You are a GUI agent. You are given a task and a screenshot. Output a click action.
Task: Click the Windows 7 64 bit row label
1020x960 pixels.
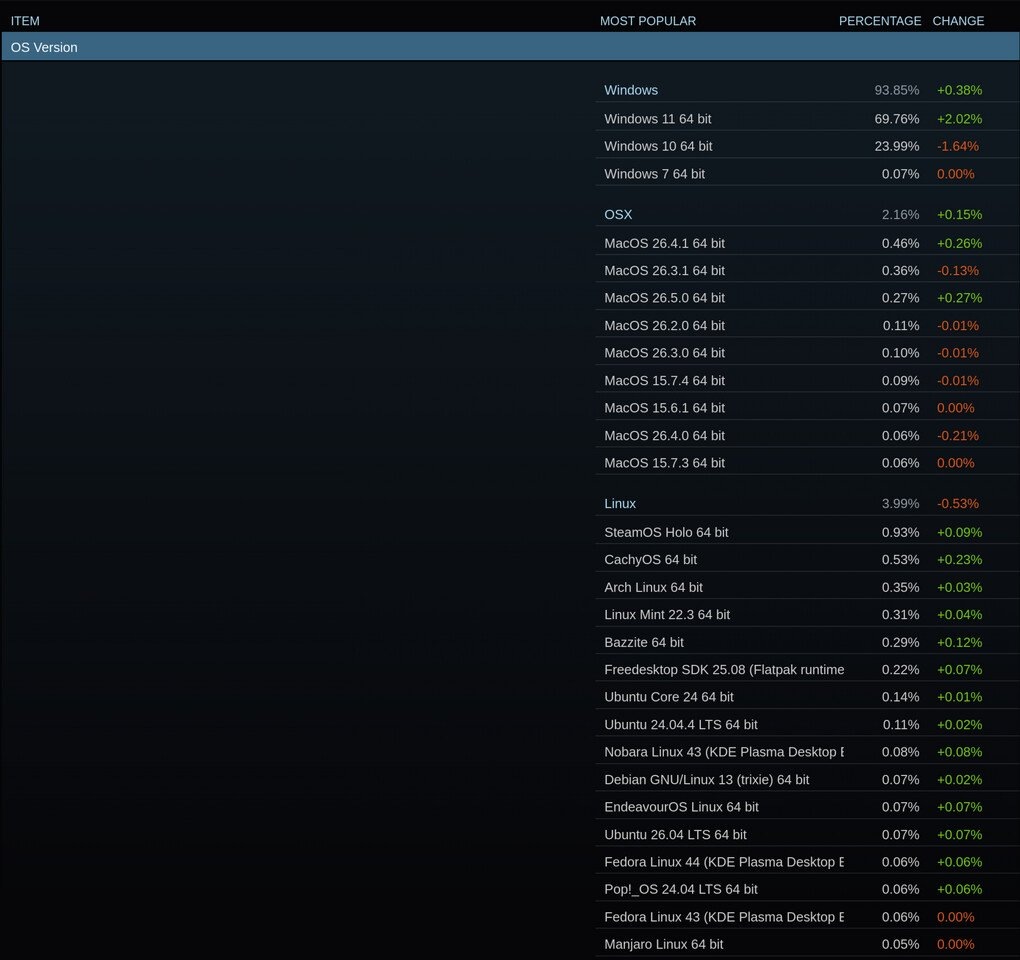(x=654, y=174)
